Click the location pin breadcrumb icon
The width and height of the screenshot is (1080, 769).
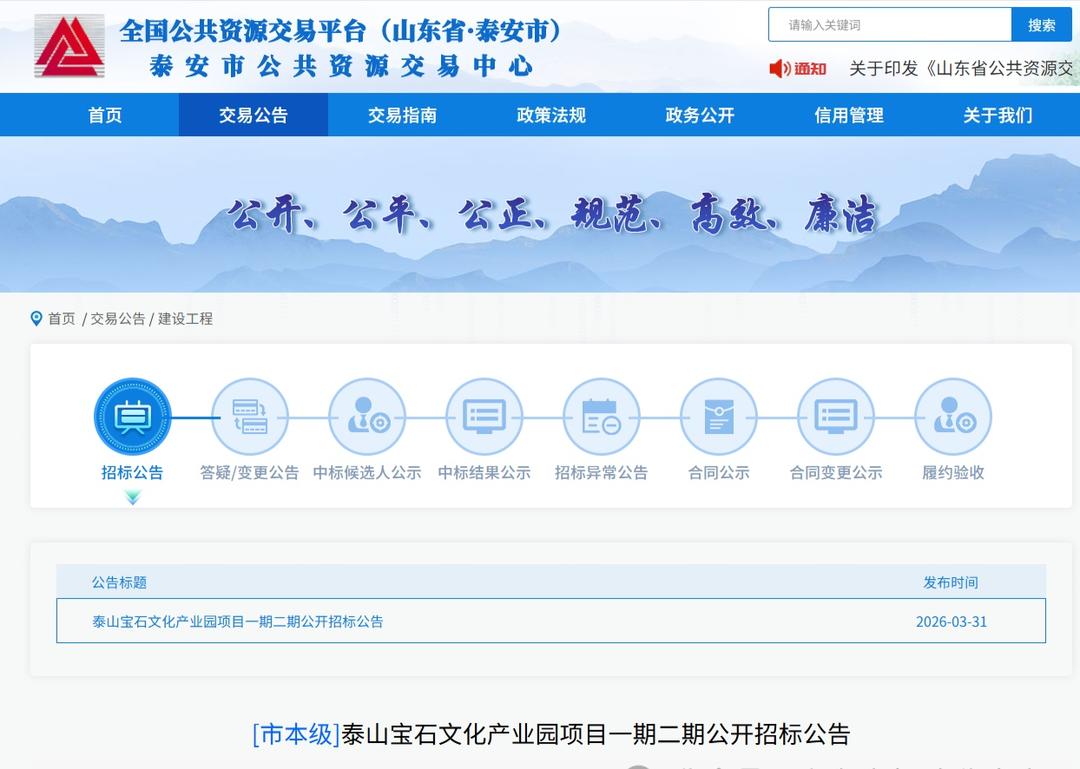click(x=37, y=319)
